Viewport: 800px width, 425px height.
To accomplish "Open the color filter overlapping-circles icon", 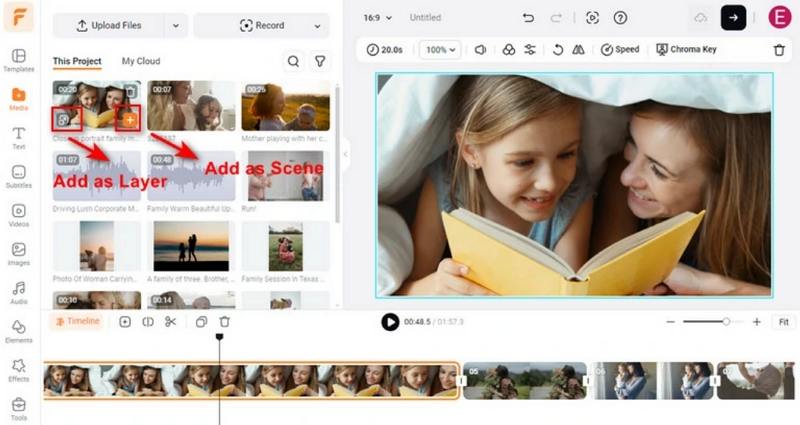I will (x=509, y=49).
